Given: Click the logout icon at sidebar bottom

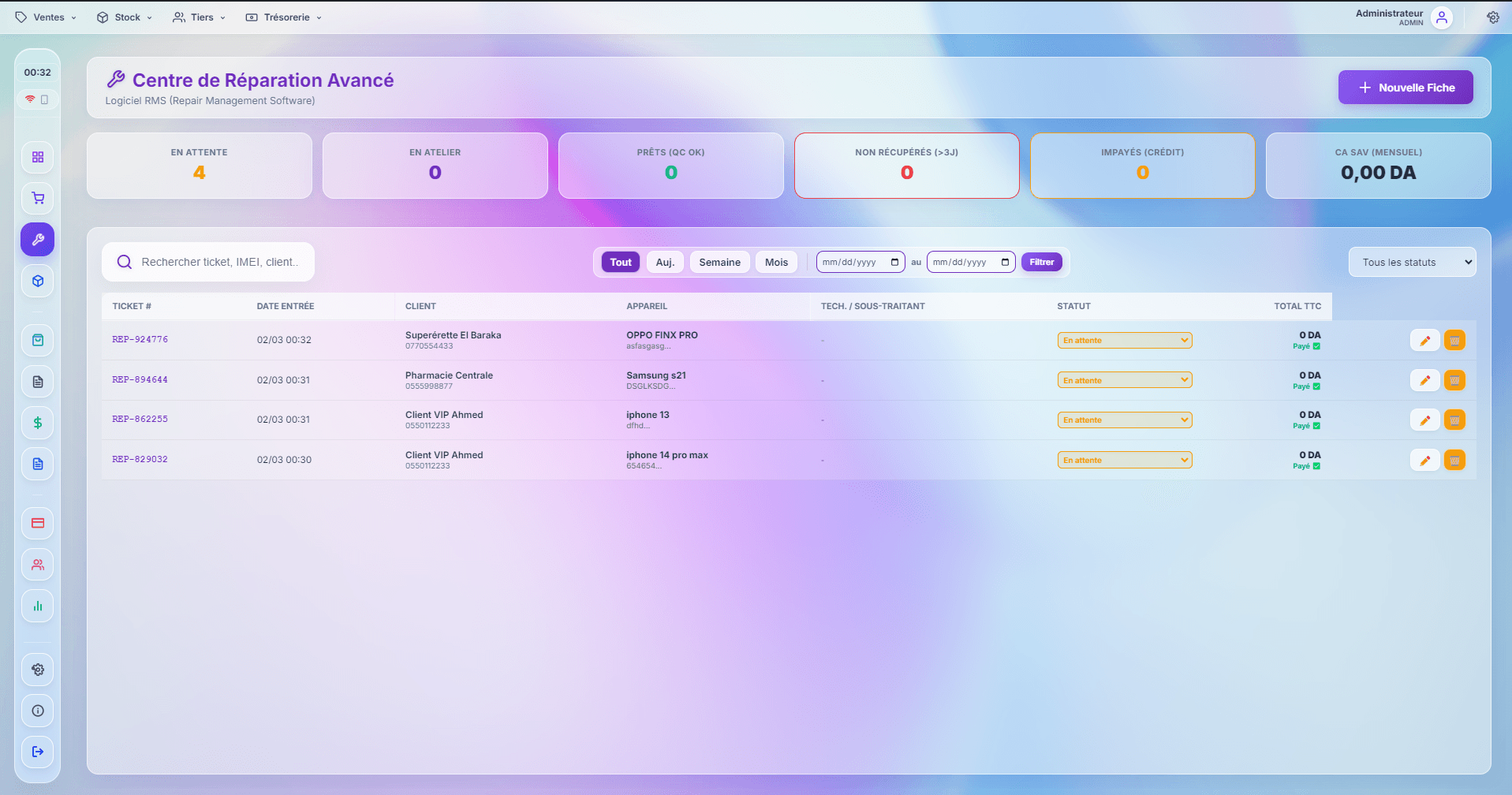Looking at the screenshot, I should (x=37, y=752).
